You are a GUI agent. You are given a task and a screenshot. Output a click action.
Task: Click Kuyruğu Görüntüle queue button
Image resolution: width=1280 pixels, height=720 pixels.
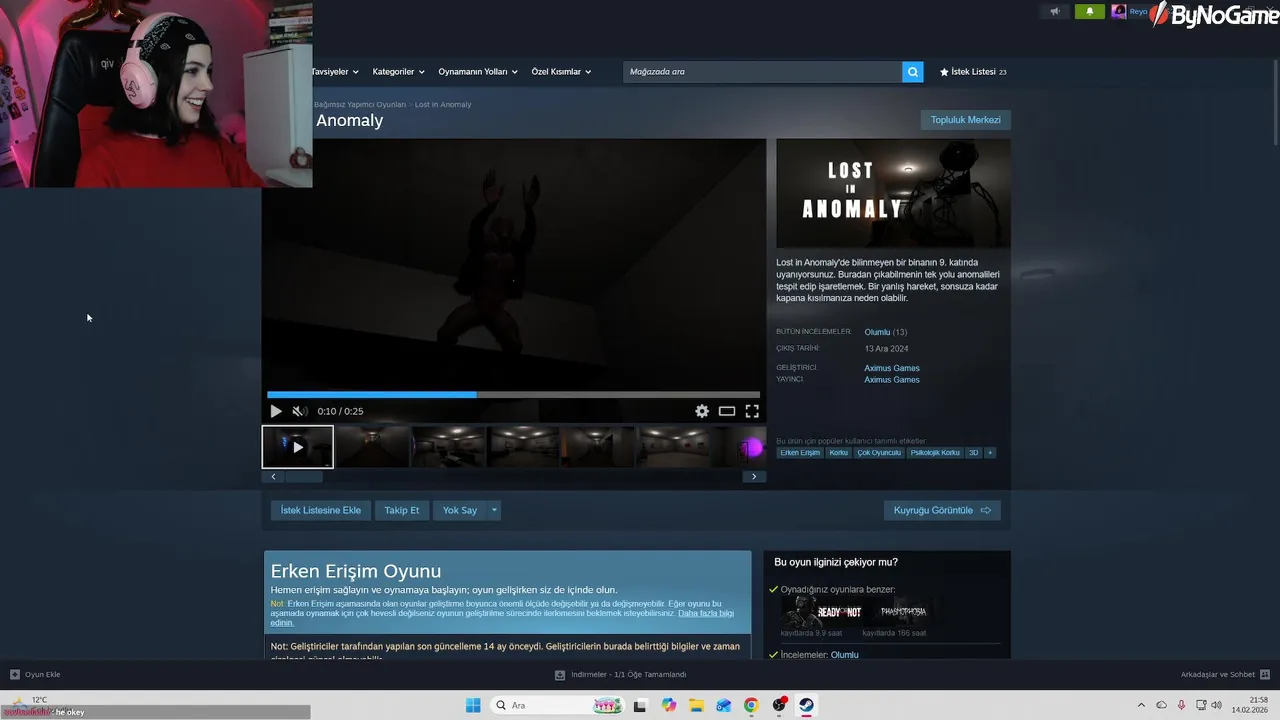[942, 510]
